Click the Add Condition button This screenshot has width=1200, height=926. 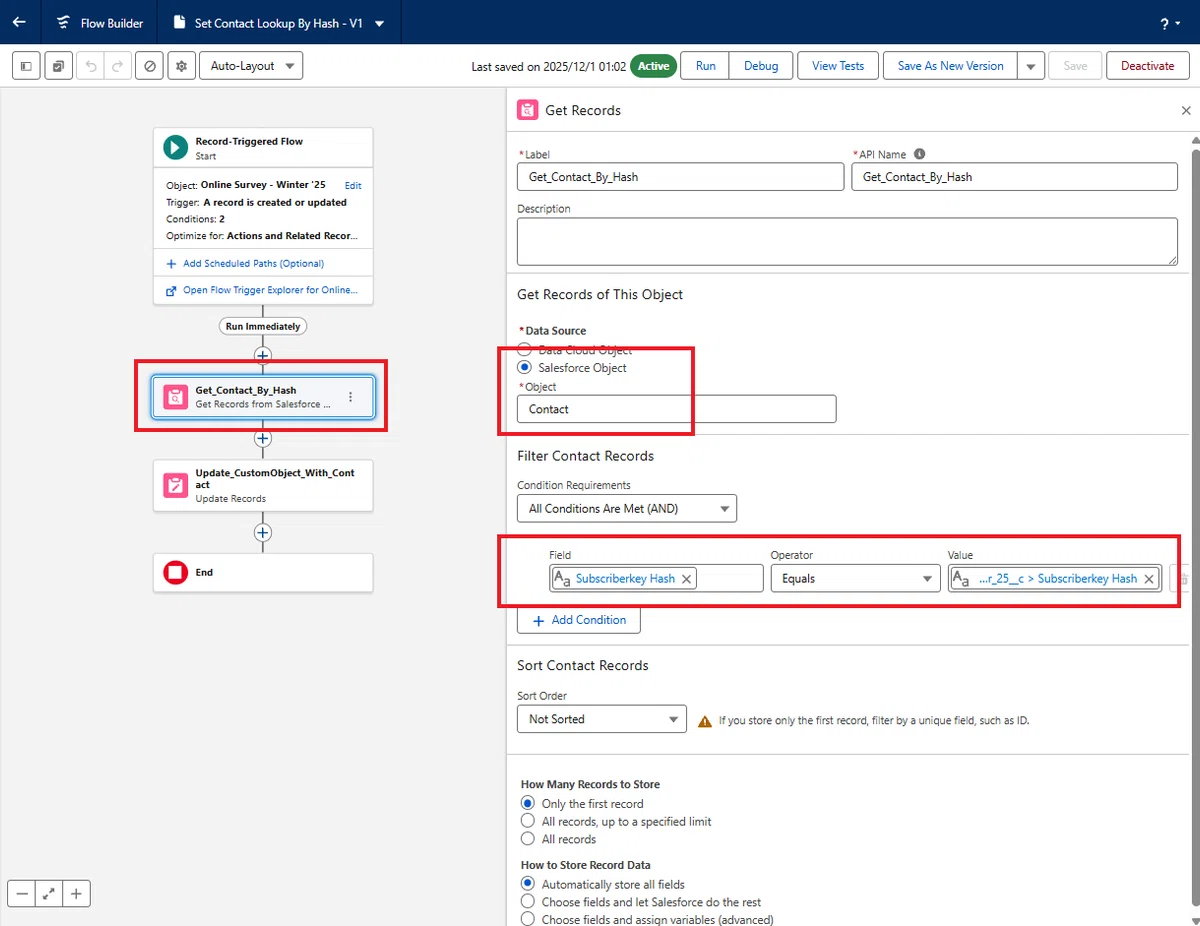point(579,620)
